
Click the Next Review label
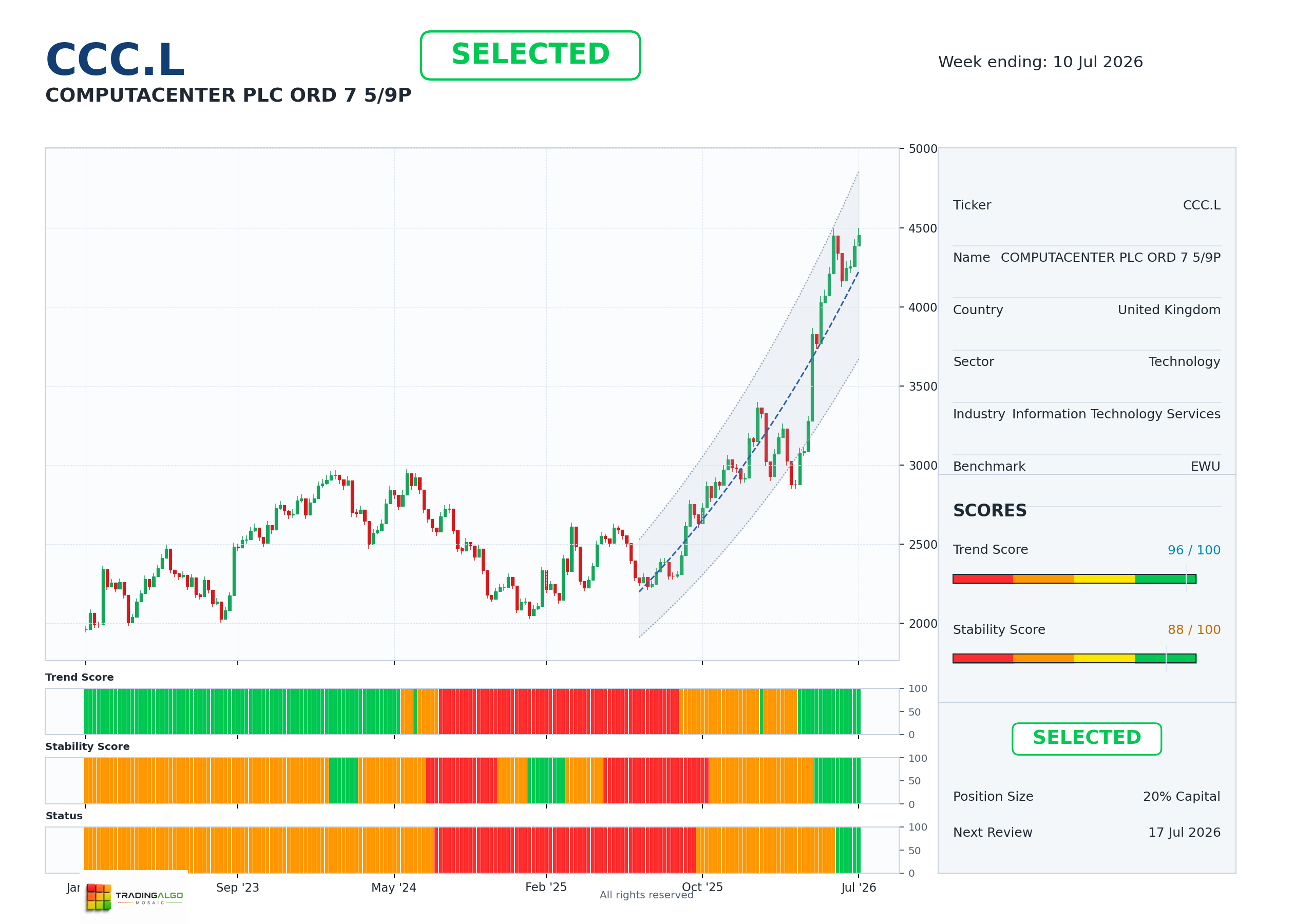point(993,833)
